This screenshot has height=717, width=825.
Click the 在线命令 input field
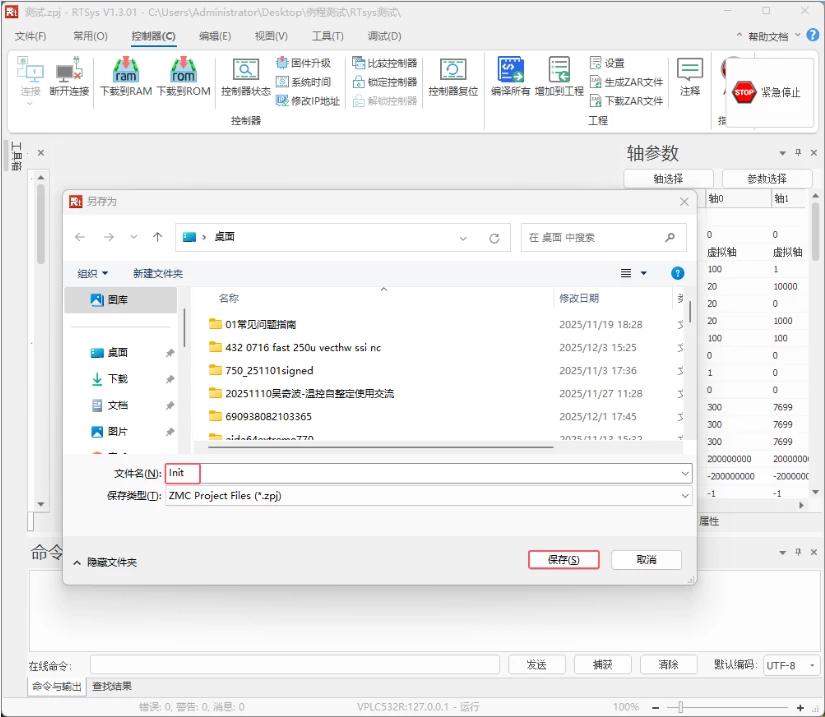(x=295, y=665)
